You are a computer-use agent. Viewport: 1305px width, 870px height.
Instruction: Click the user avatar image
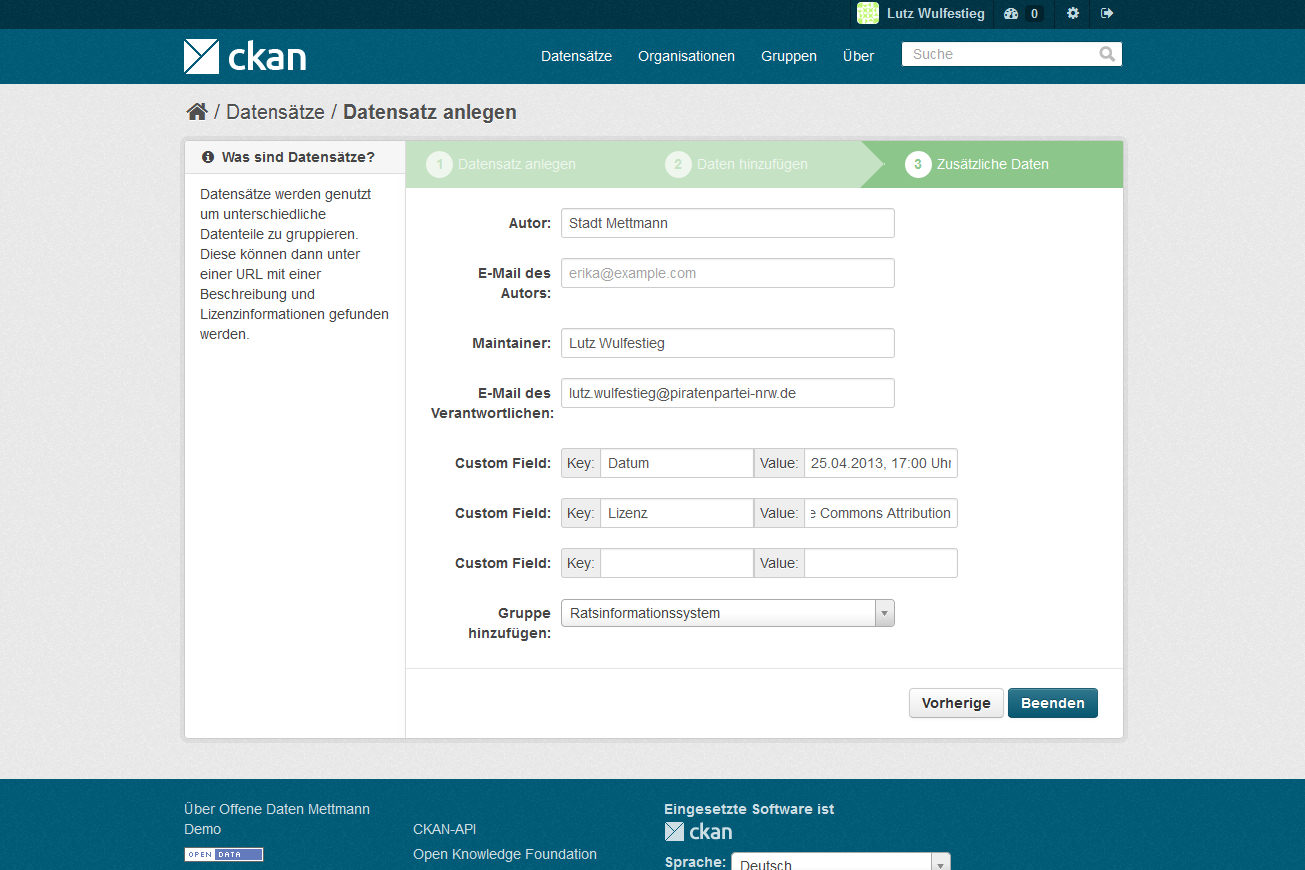click(868, 14)
